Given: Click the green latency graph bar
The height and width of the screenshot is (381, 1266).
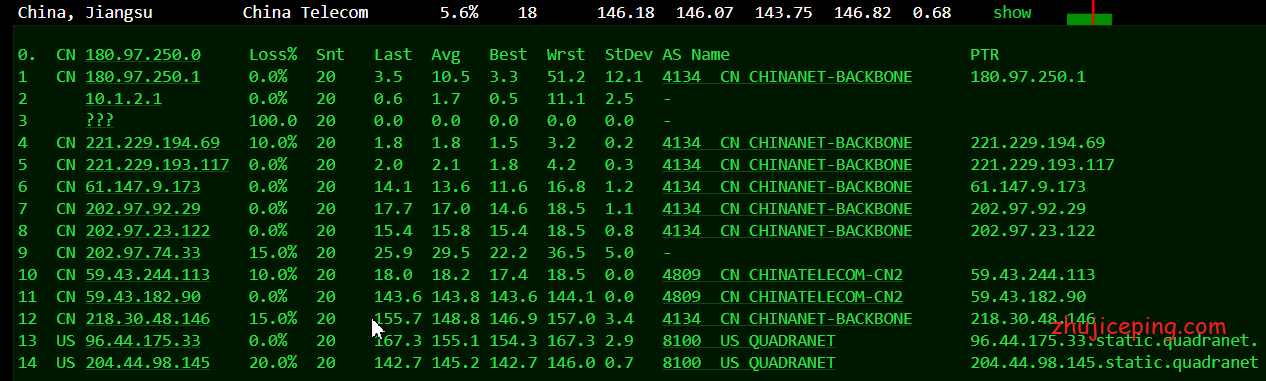Looking at the screenshot, I should pyautogui.click(x=1089, y=19).
